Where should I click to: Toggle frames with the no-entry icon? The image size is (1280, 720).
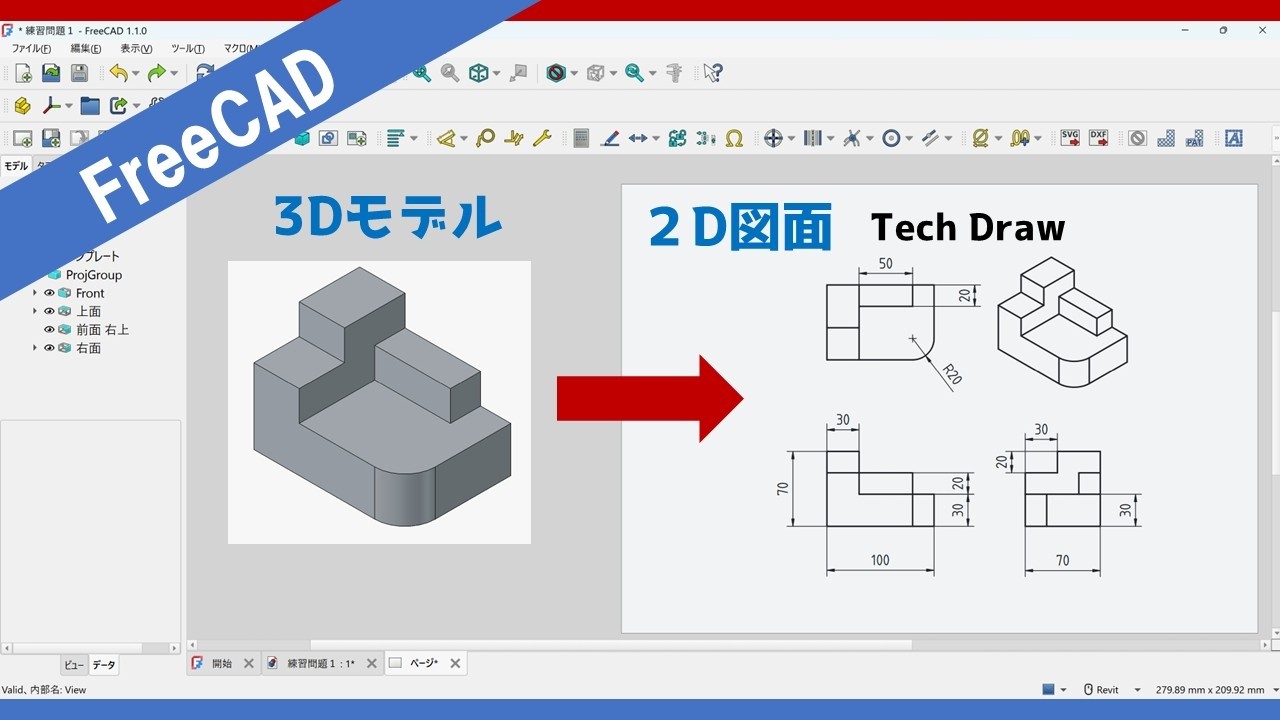pyautogui.click(x=1137, y=138)
